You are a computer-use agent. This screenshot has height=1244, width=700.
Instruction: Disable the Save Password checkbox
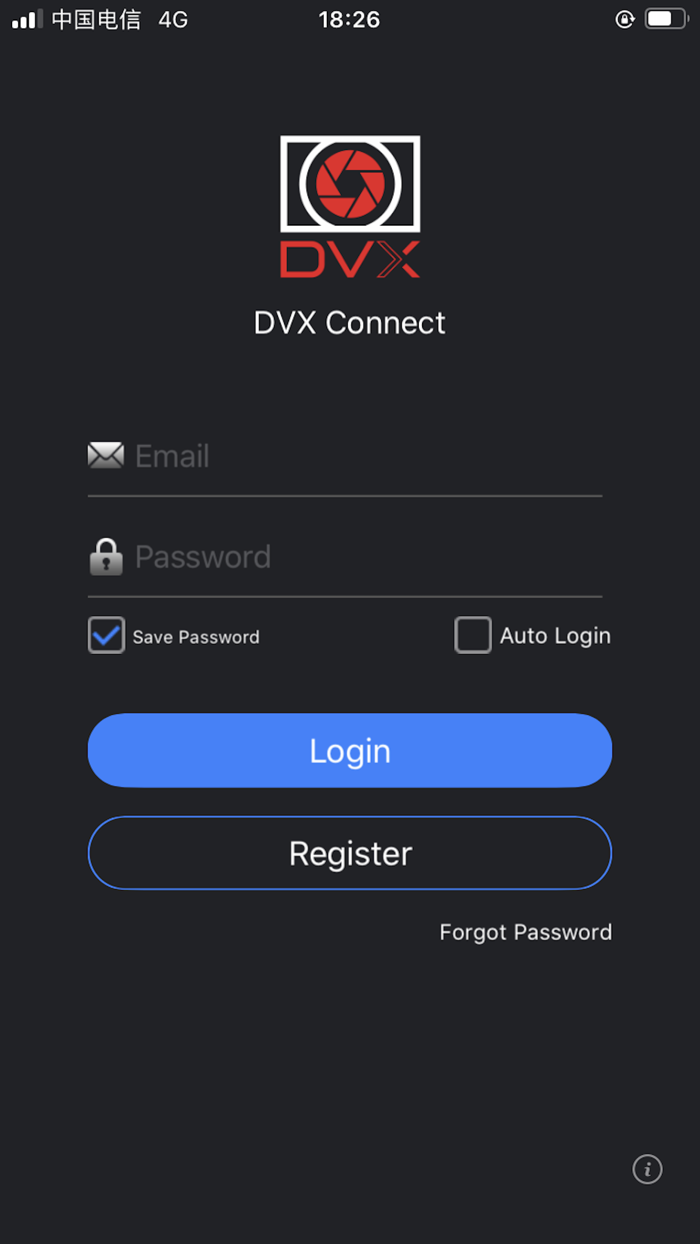(x=106, y=635)
